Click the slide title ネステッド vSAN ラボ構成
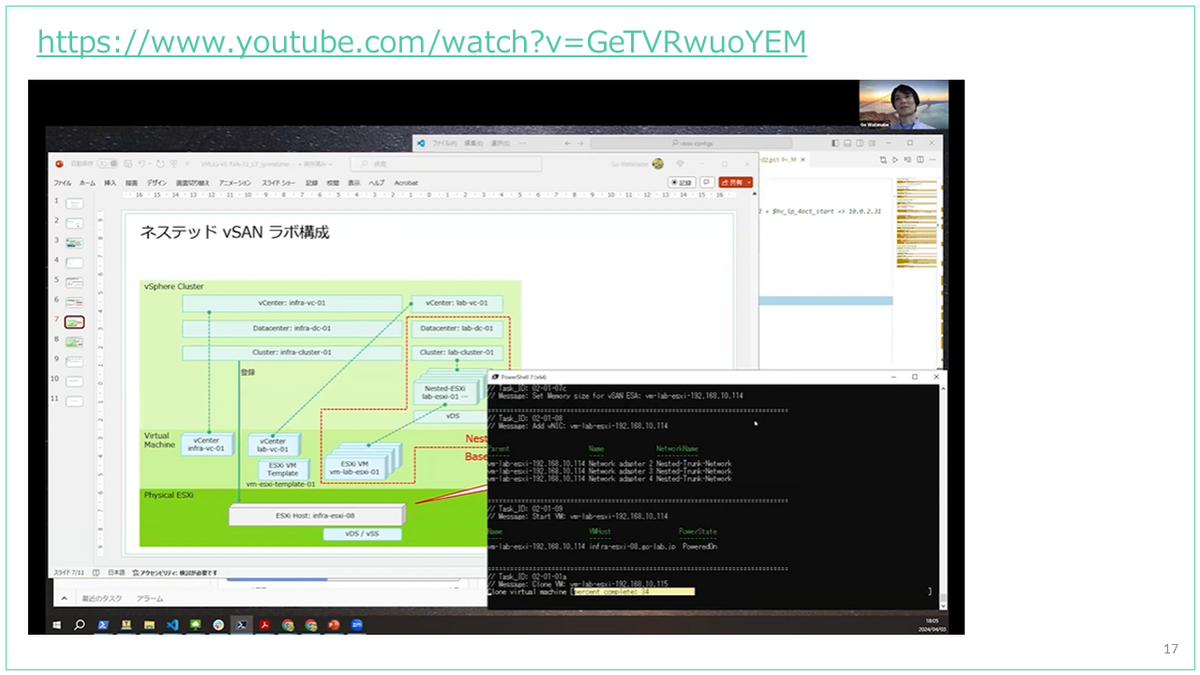This screenshot has height=675, width=1200. point(234,232)
